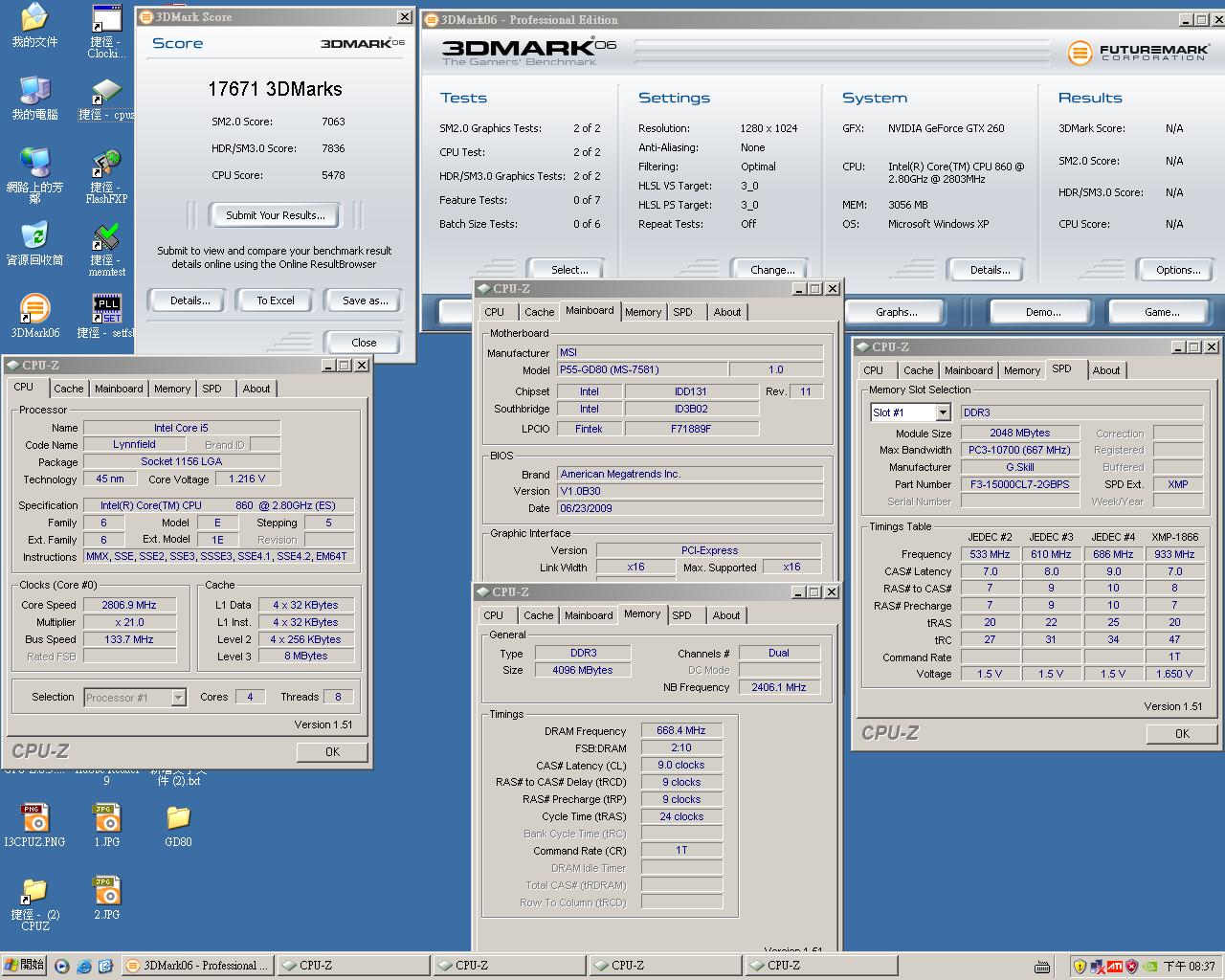Image resolution: width=1225 pixels, height=980 pixels.
Task: Select CPU tab in Mainboard CPU-Z window
Action: click(494, 312)
